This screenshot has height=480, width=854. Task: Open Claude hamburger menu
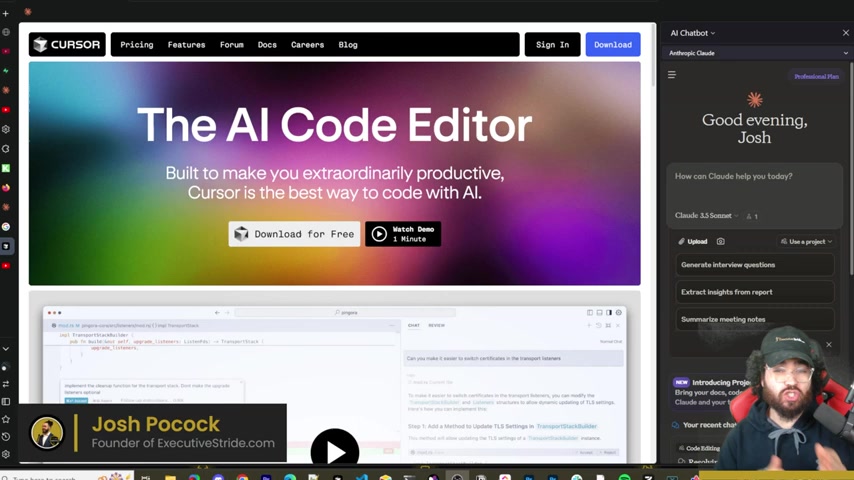point(672,75)
